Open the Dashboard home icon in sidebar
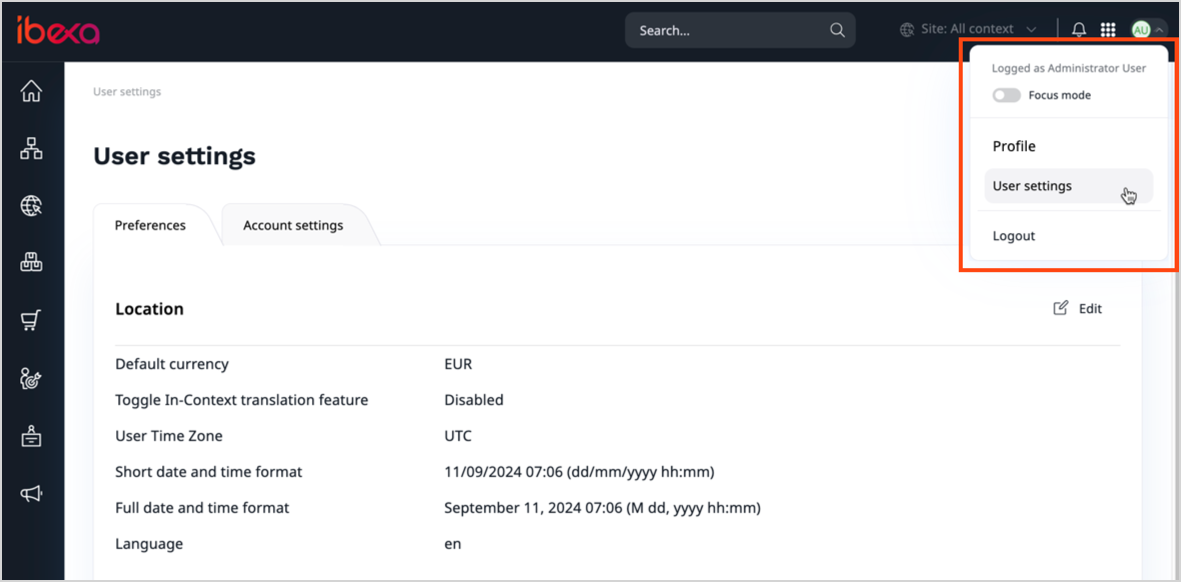This screenshot has height=582, width=1181. pos(31,90)
